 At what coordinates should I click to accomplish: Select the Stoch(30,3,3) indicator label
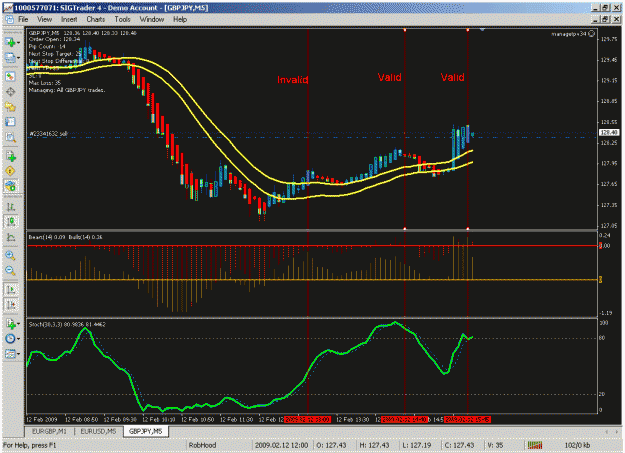coord(67,325)
